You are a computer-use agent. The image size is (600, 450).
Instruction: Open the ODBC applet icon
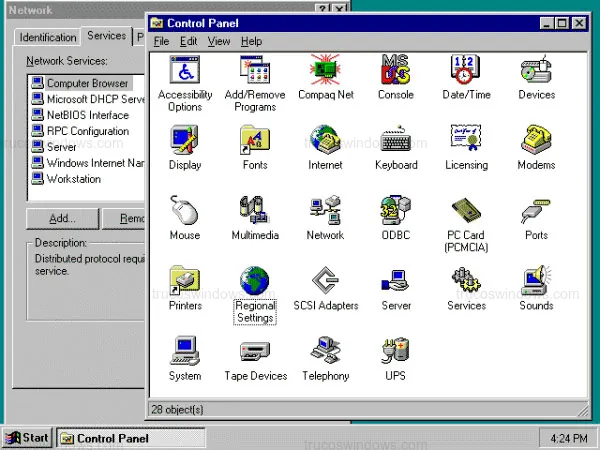point(396,211)
